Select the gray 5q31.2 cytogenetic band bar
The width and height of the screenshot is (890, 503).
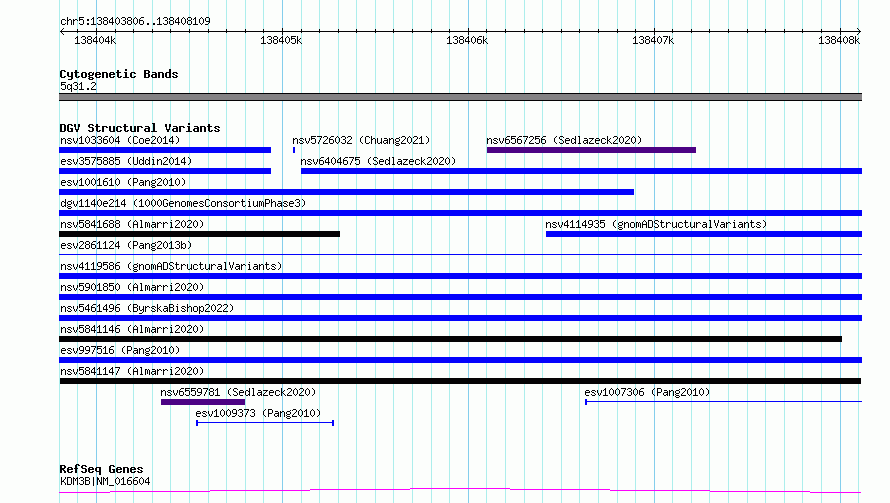pyautogui.click(x=460, y=97)
